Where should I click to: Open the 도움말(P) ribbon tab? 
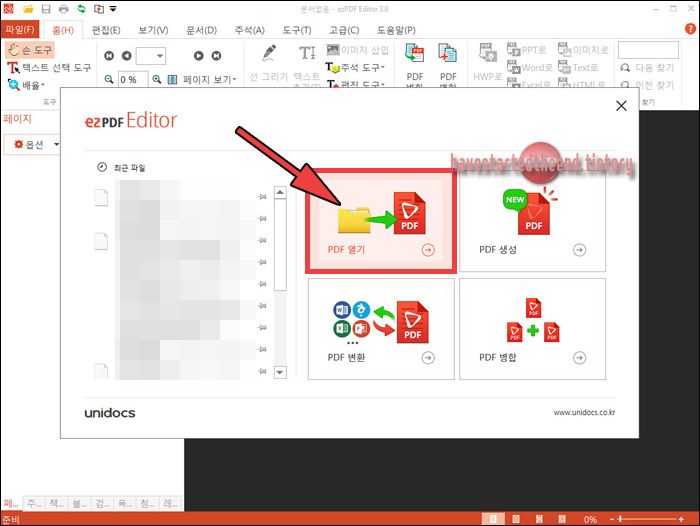coord(396,30)
